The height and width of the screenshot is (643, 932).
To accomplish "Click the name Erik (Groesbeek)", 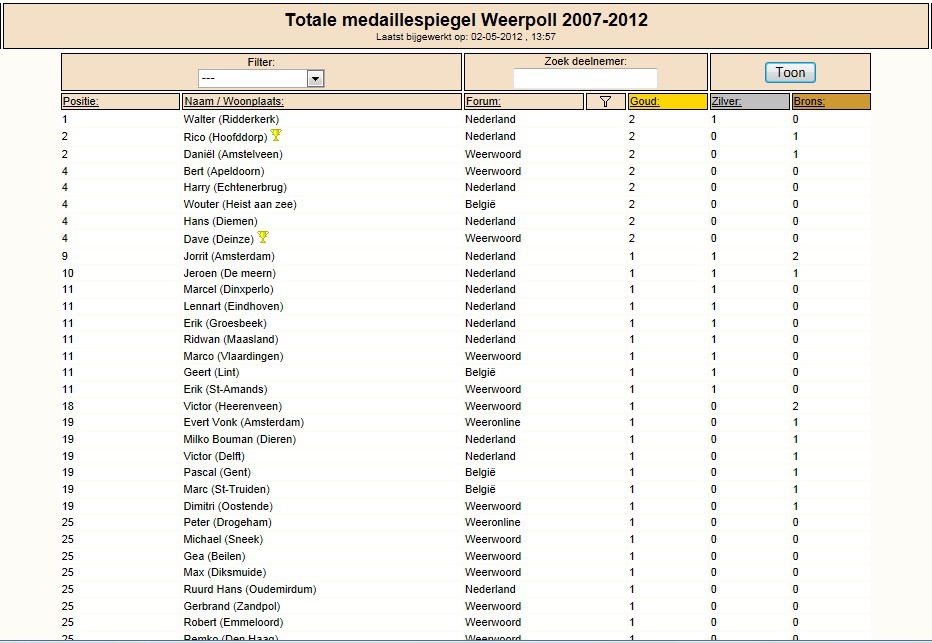I will pyautogui.click(x=225, y=323).
